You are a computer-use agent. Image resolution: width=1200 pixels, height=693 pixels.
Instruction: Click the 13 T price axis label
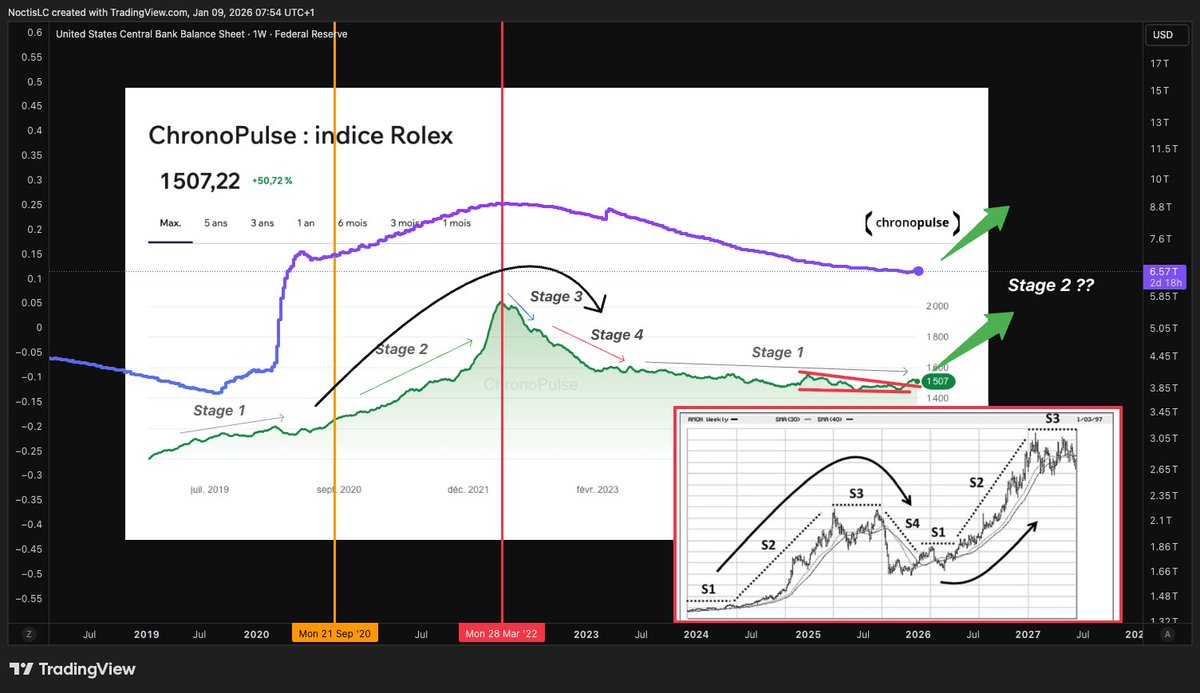[1160, 123]
